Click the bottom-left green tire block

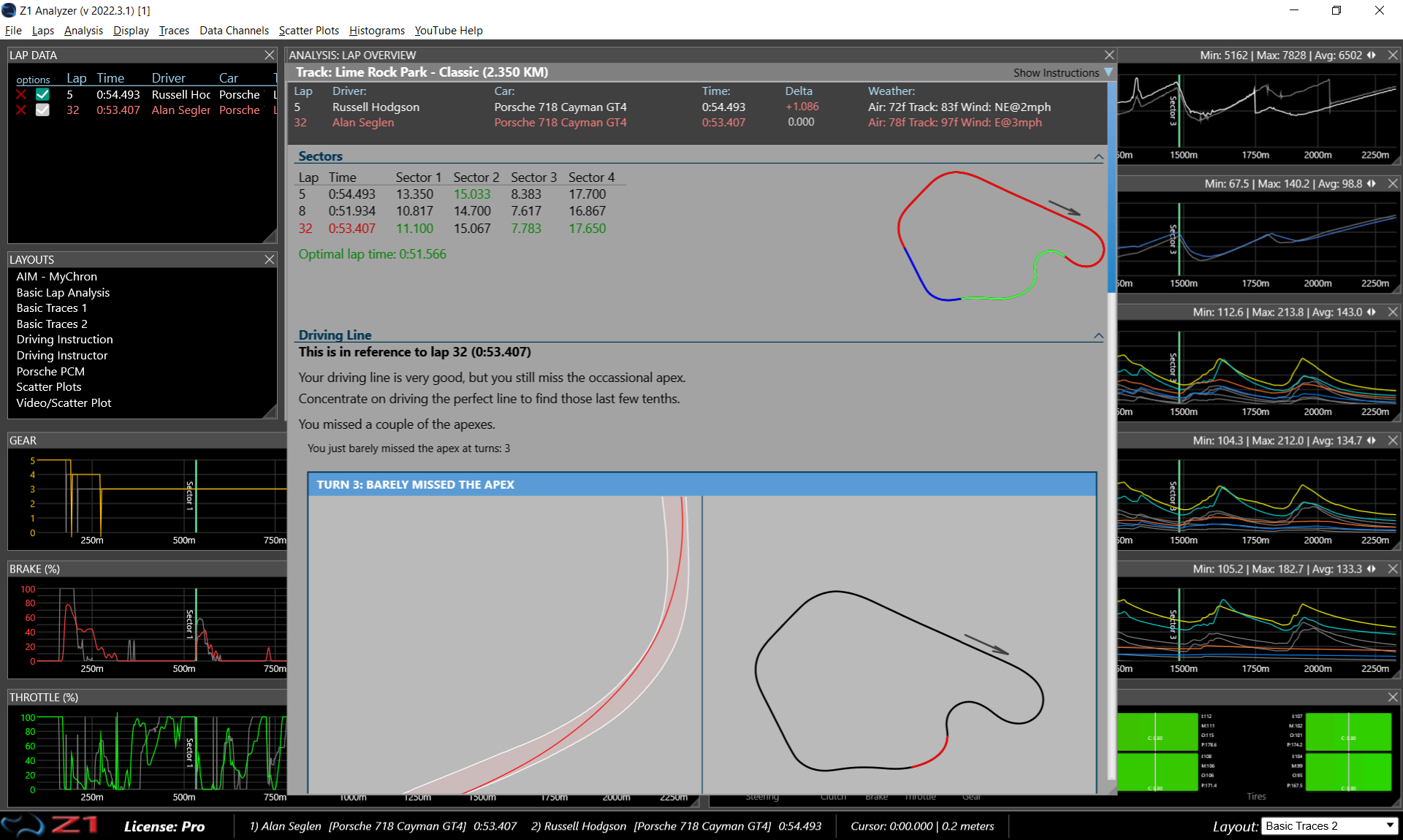[x=1157, y=773]
